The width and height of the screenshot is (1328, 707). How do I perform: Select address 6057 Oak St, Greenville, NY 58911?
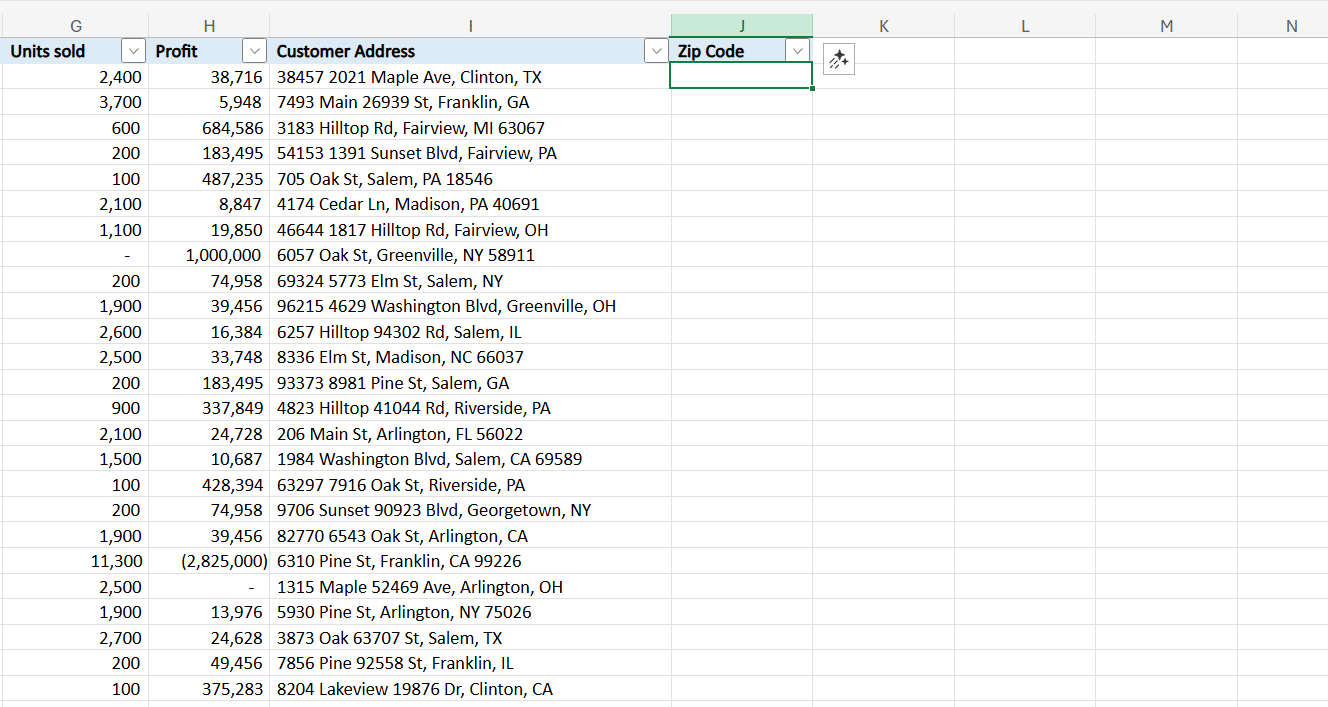(470, 255)
